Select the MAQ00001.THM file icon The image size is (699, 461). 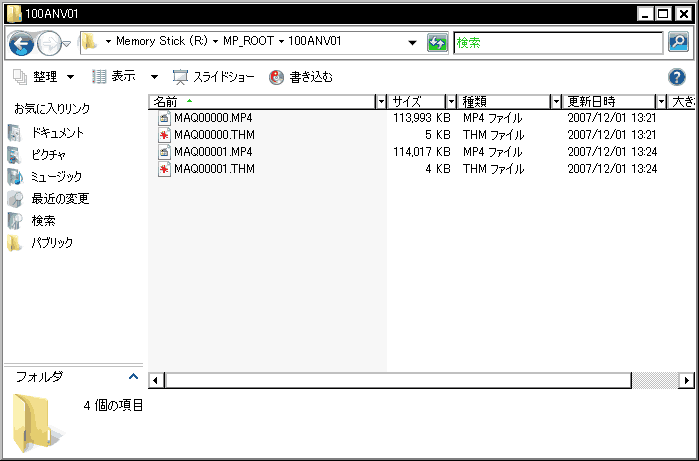pyautogui.click(x=164, y=169)
